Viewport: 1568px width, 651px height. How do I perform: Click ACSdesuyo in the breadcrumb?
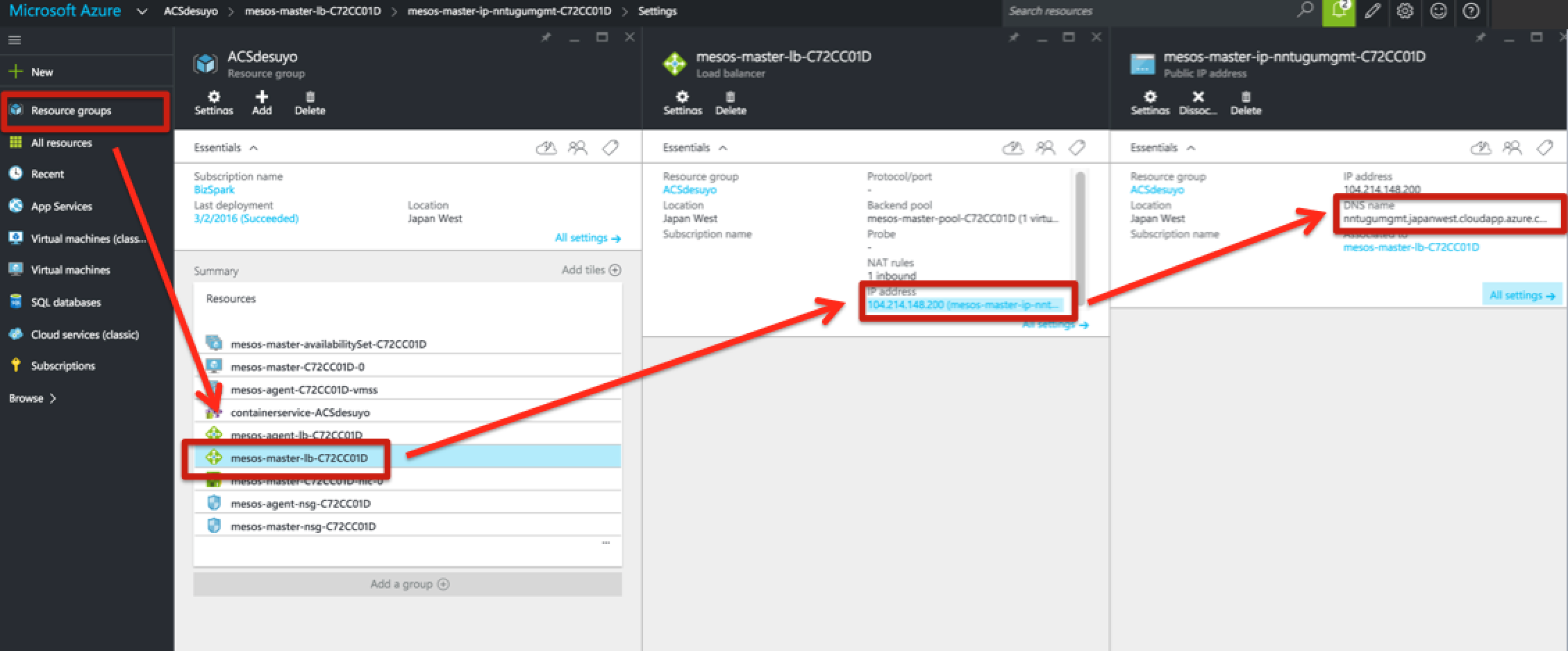coord(191,11)
